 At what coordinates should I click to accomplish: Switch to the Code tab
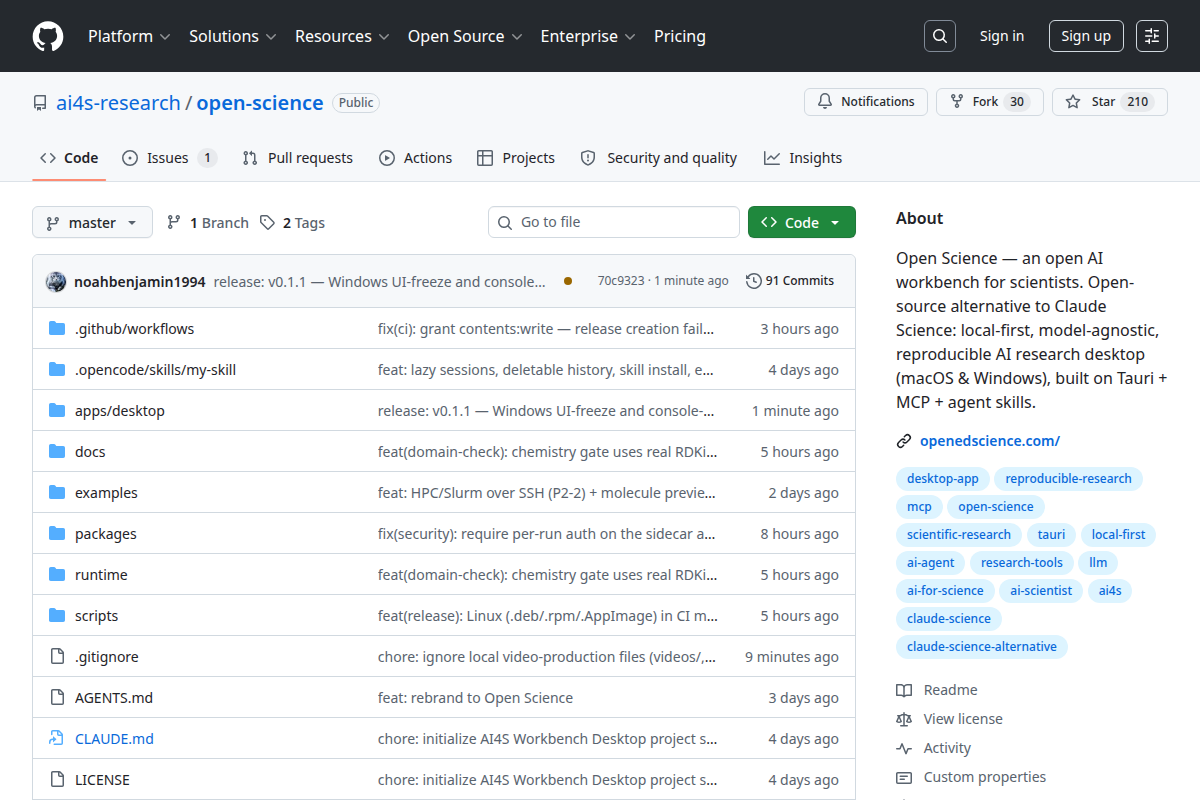(69, 158)
